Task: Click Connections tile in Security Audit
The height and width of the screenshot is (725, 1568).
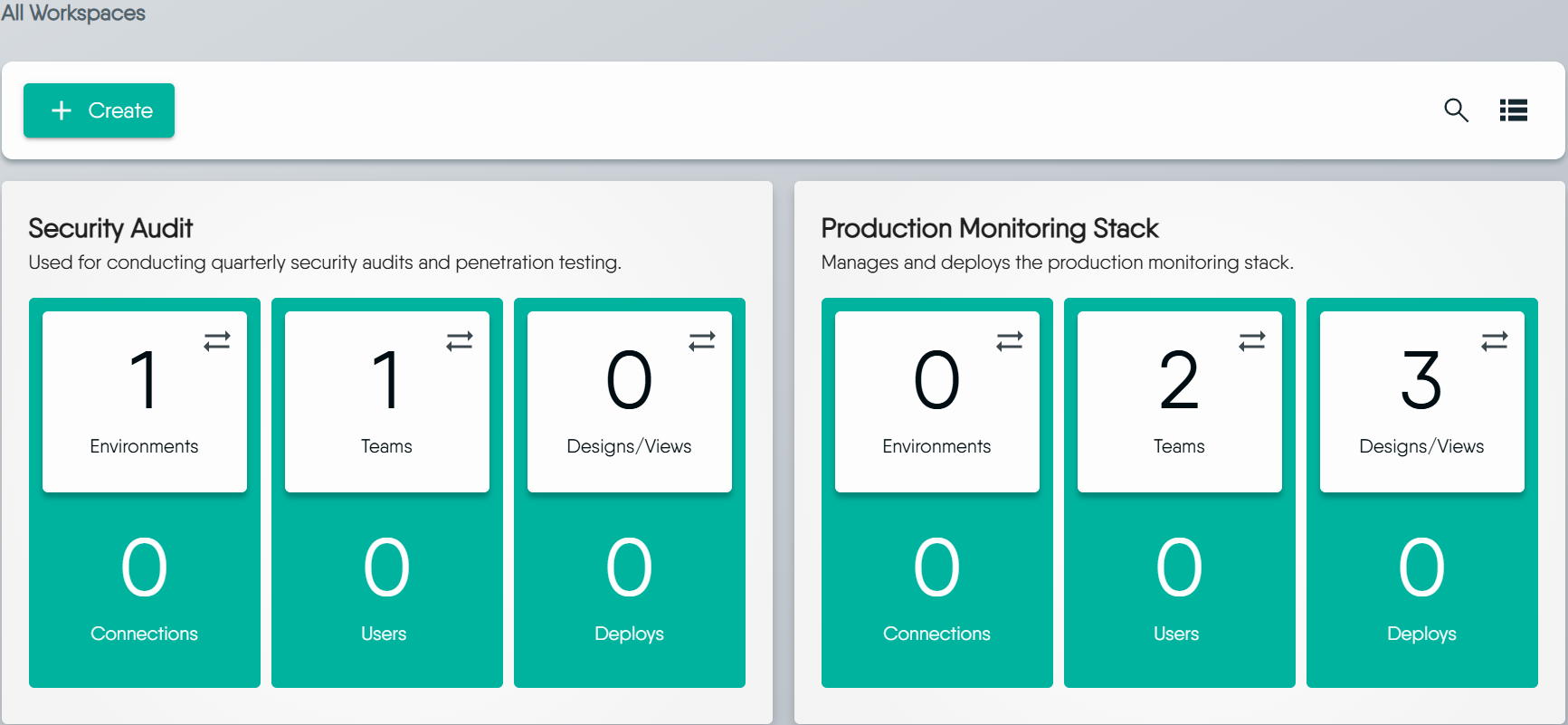Action: (x=144, y=588)
